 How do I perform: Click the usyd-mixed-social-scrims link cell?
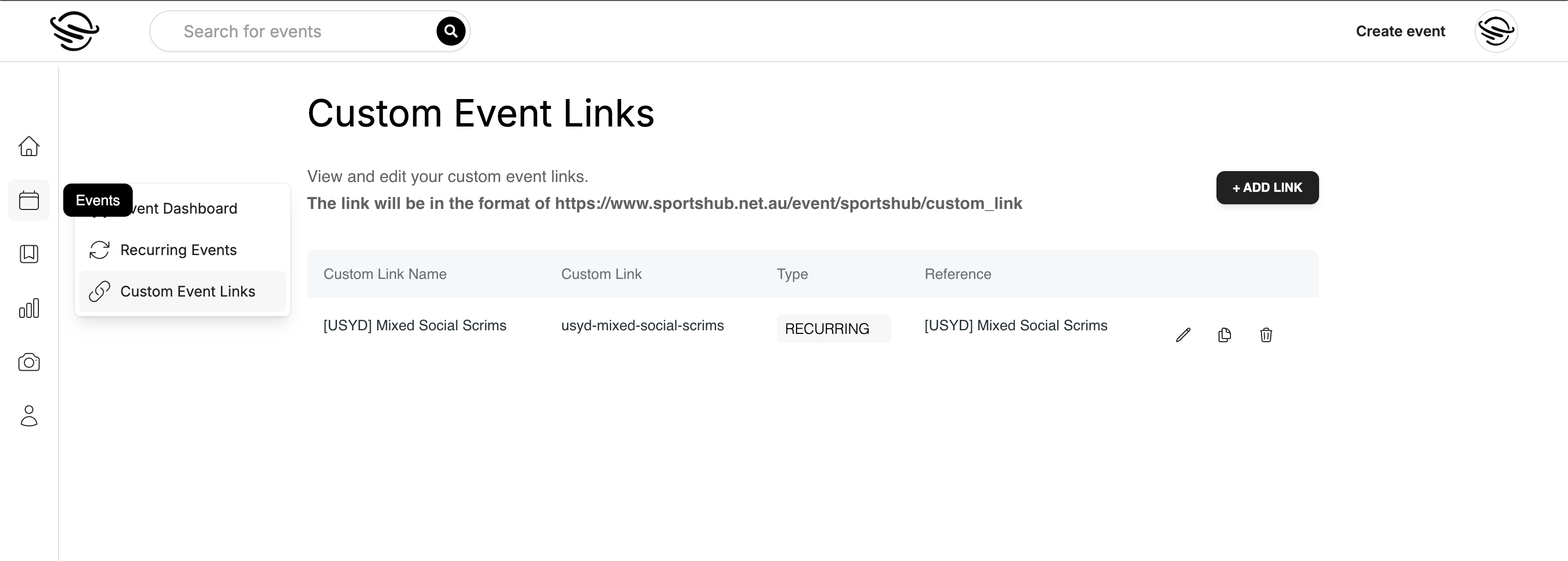click(x=642, y=326)
